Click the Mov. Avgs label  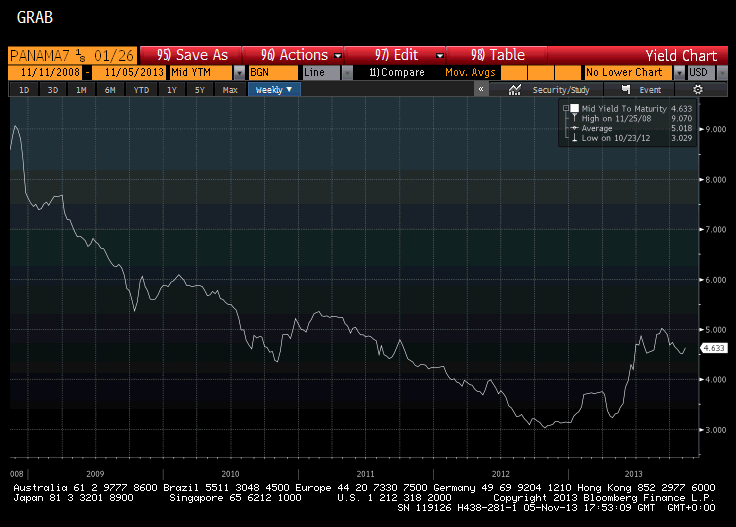tap(470, 73)
